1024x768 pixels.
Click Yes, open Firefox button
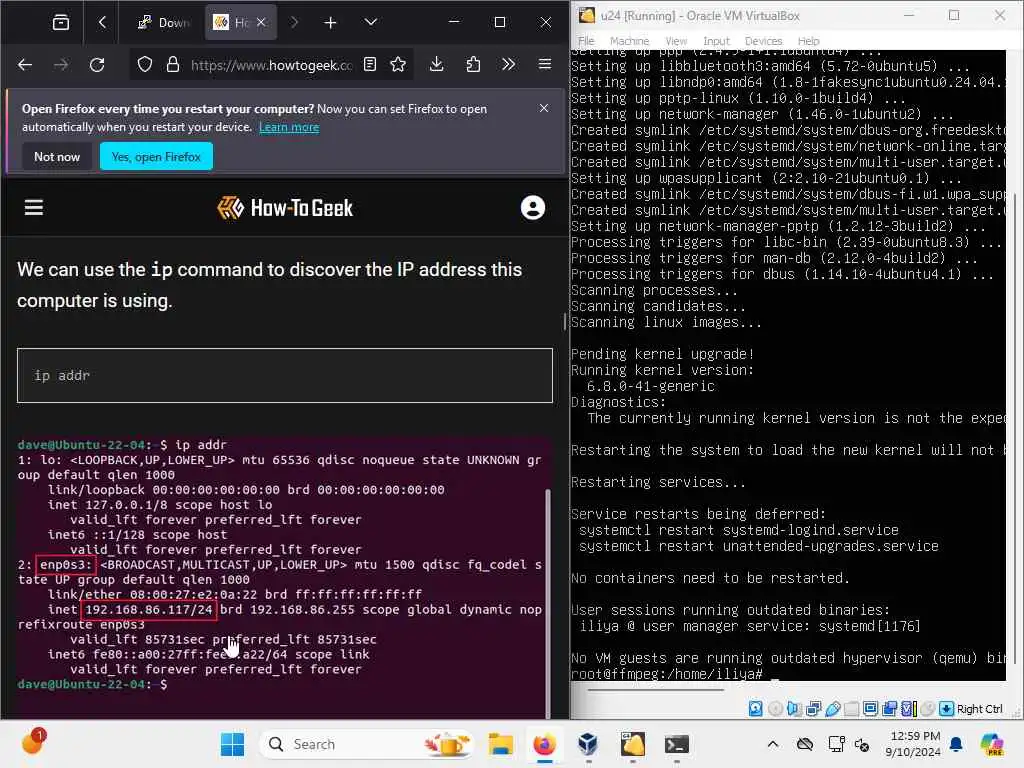156,157
